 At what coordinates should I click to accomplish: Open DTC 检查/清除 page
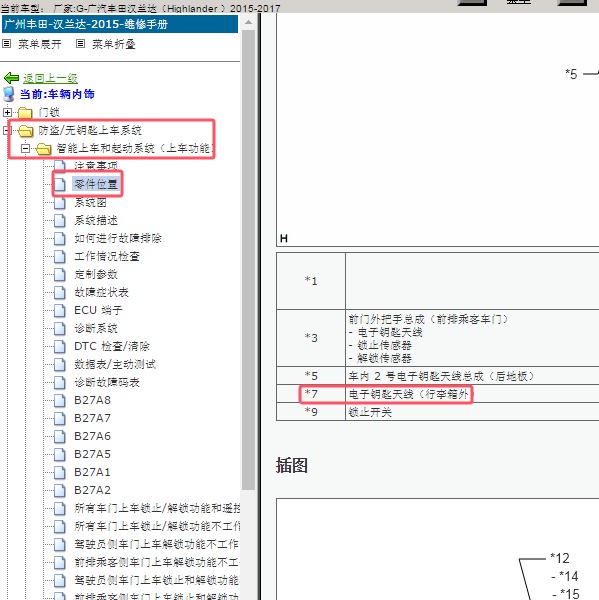[112, 346]
